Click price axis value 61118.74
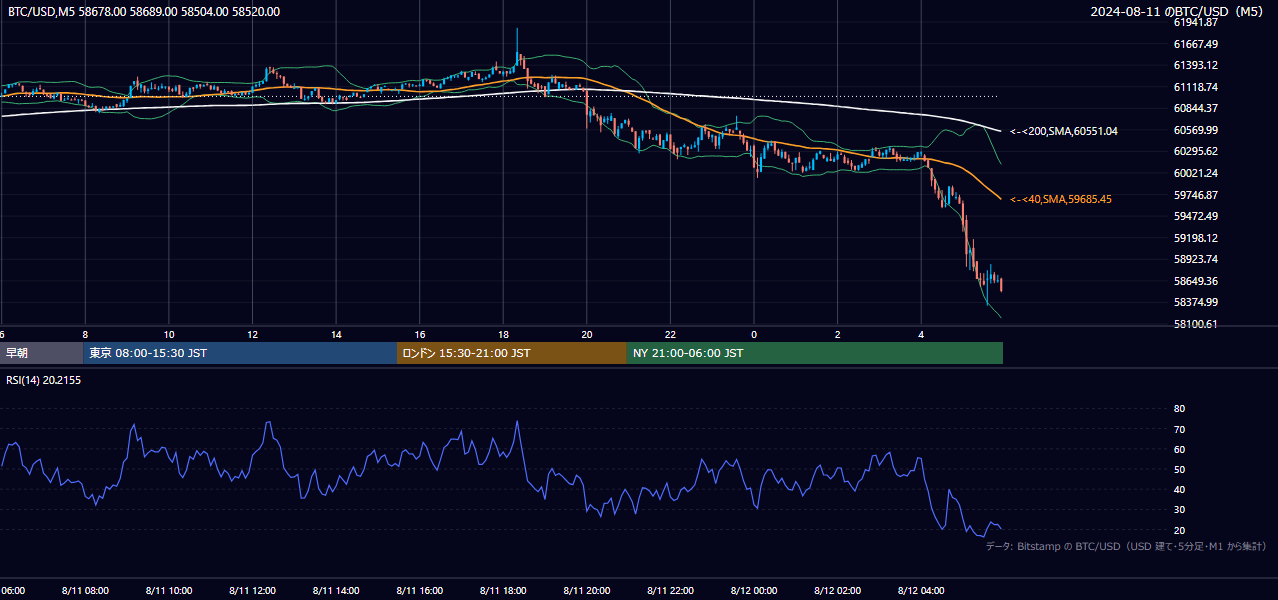Screen dimensions: 1278x600 (x=1195, y=87)
